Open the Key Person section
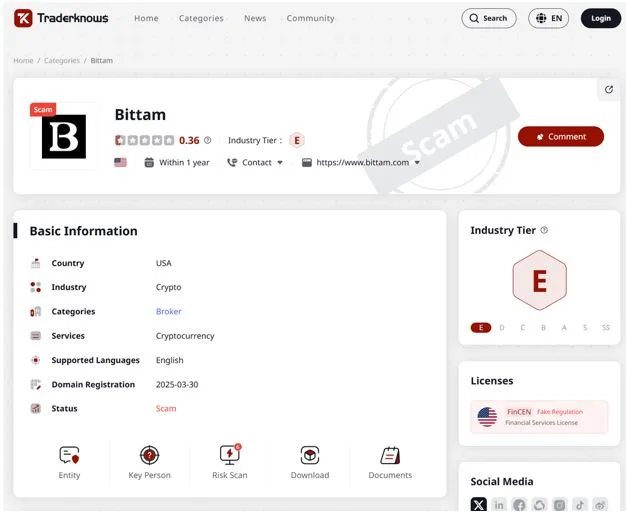Image resolution: width=626 pixels, height=512 pixels. pos(149,462)
